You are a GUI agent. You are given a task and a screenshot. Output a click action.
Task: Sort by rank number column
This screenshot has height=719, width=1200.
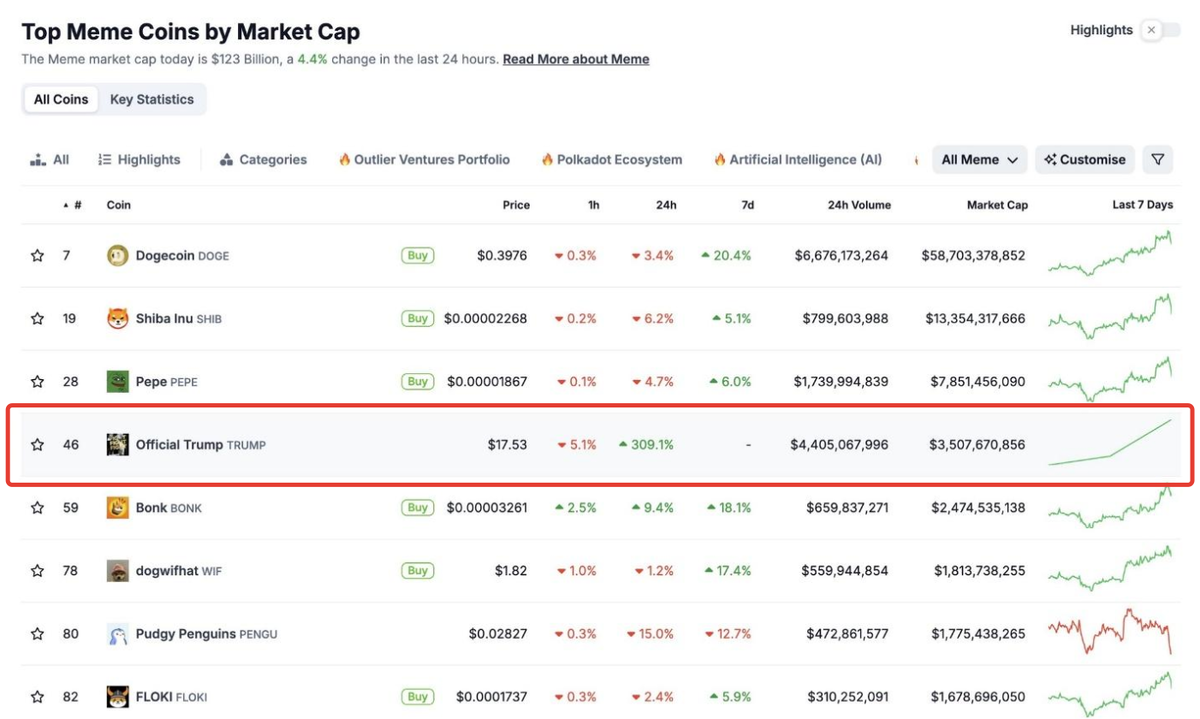[74, 205]
